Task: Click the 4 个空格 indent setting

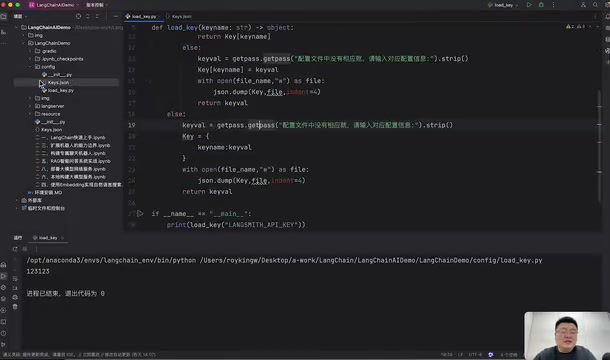Action: pyautogui.click(x=509, y=355)
